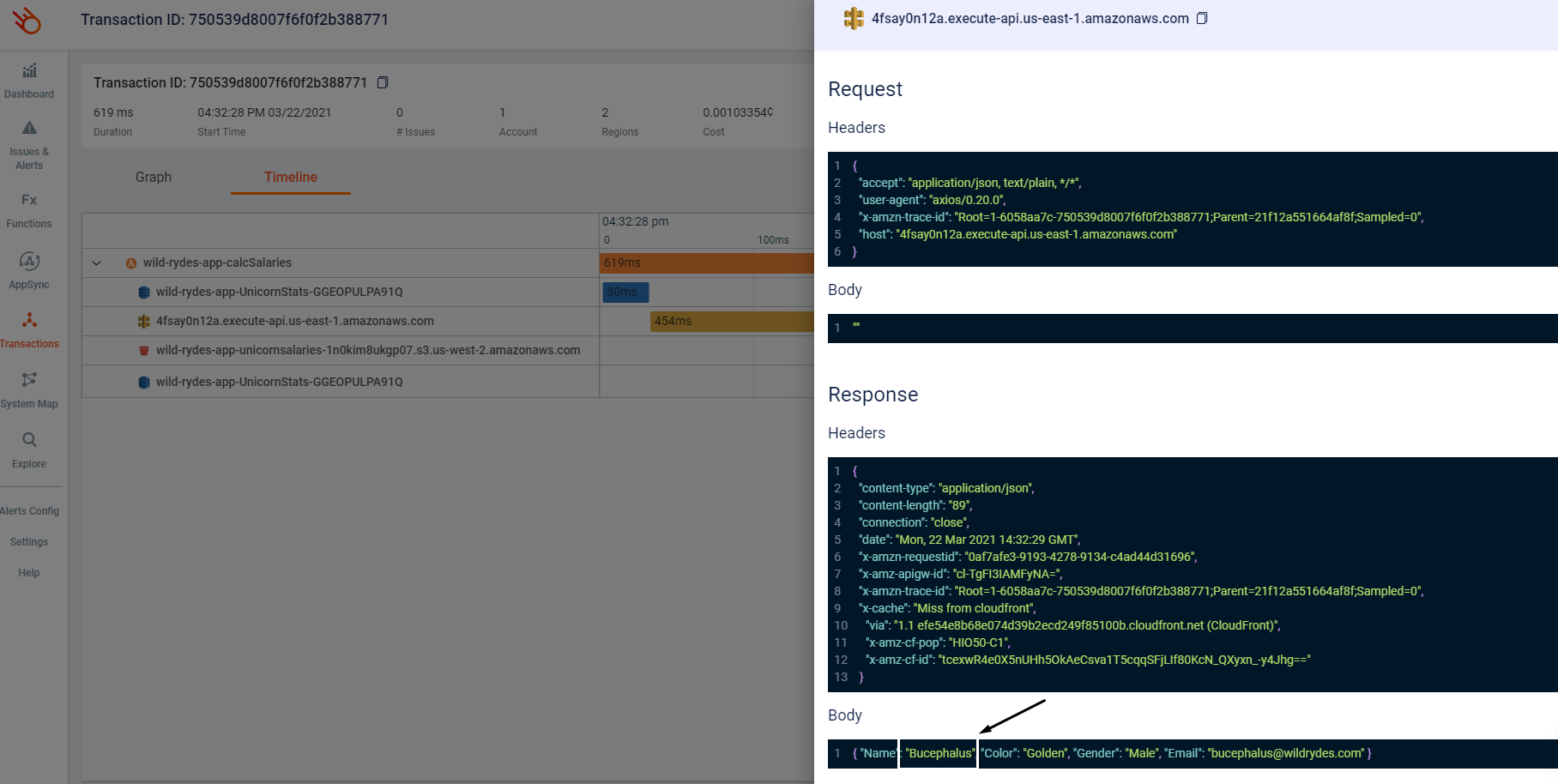Open the Explore search icon
Viewport: 1558px width, 784px height.
pos(29,440)
